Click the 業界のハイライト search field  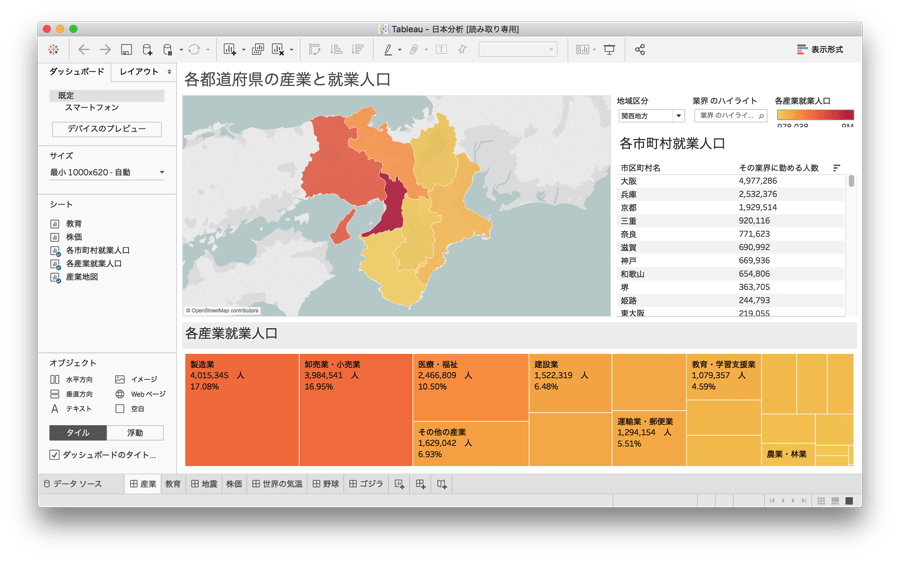click(730, 116)
